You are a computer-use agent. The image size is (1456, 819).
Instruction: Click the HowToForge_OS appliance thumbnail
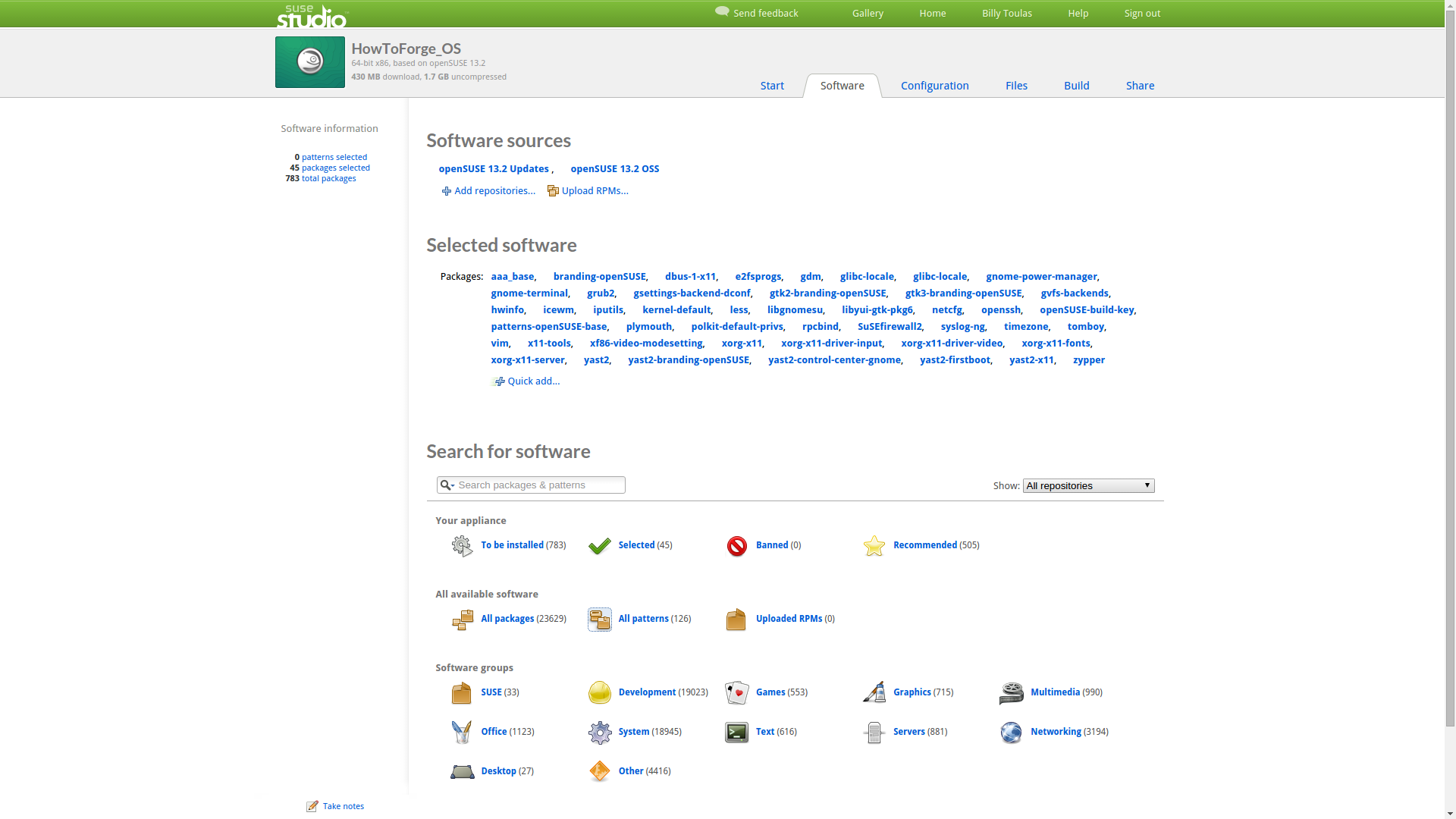[x=310, y=62]
